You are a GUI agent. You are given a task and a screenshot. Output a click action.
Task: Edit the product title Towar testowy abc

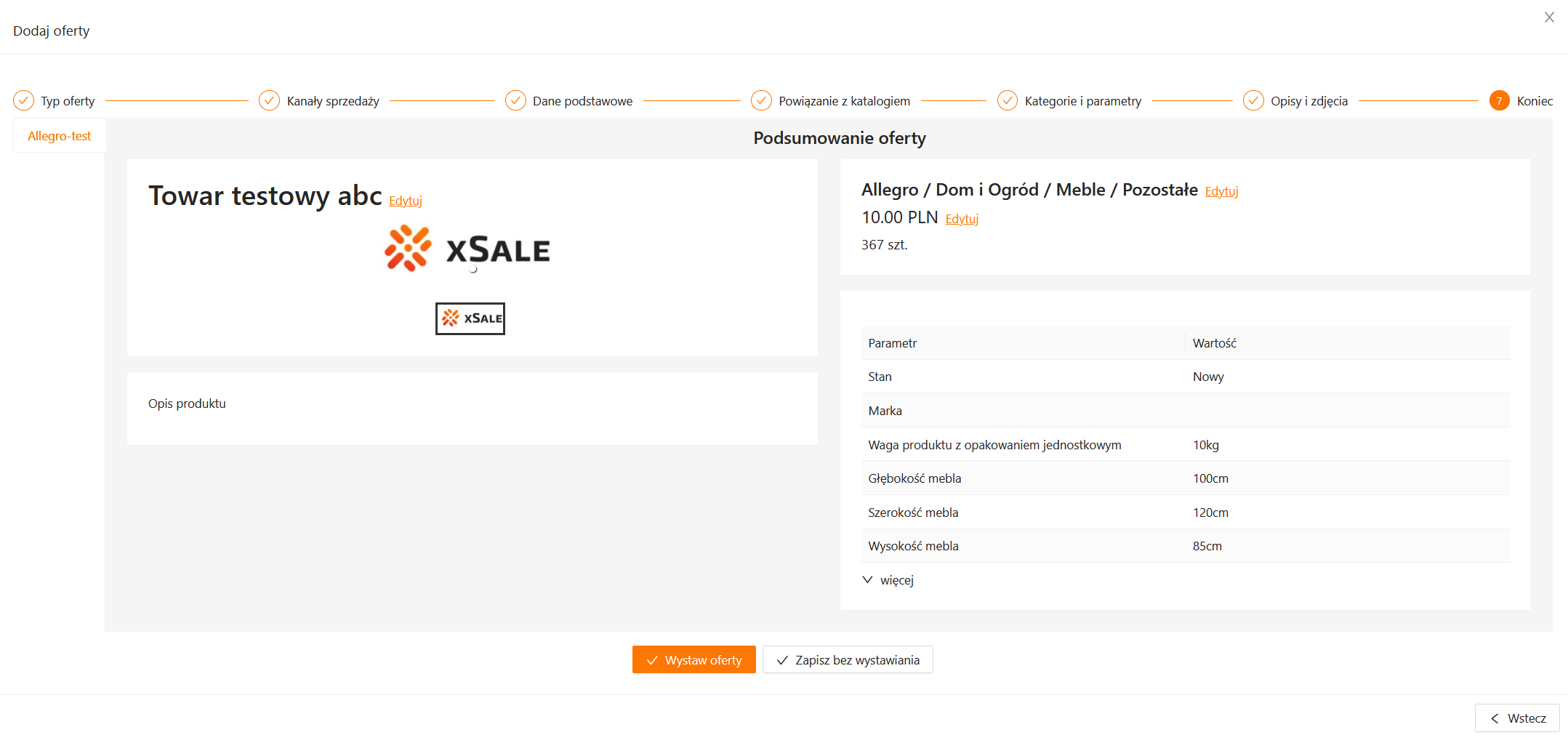tap(405, 201)
